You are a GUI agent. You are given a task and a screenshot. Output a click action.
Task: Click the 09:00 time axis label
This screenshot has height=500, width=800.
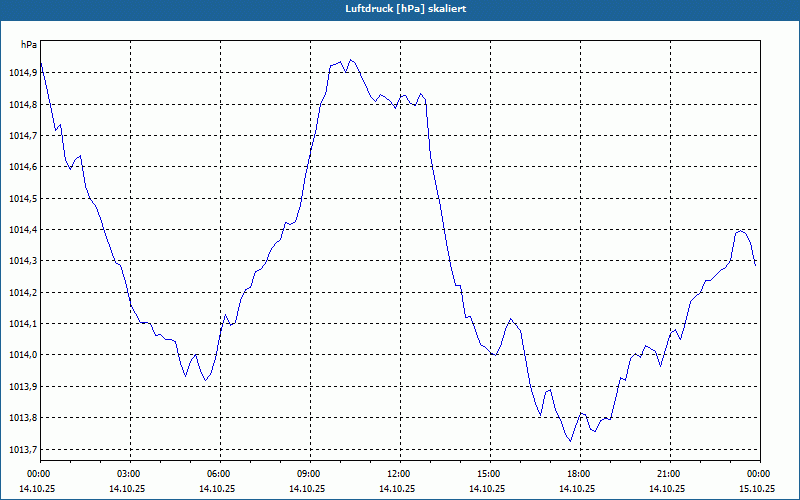click(x=310, y=474)
